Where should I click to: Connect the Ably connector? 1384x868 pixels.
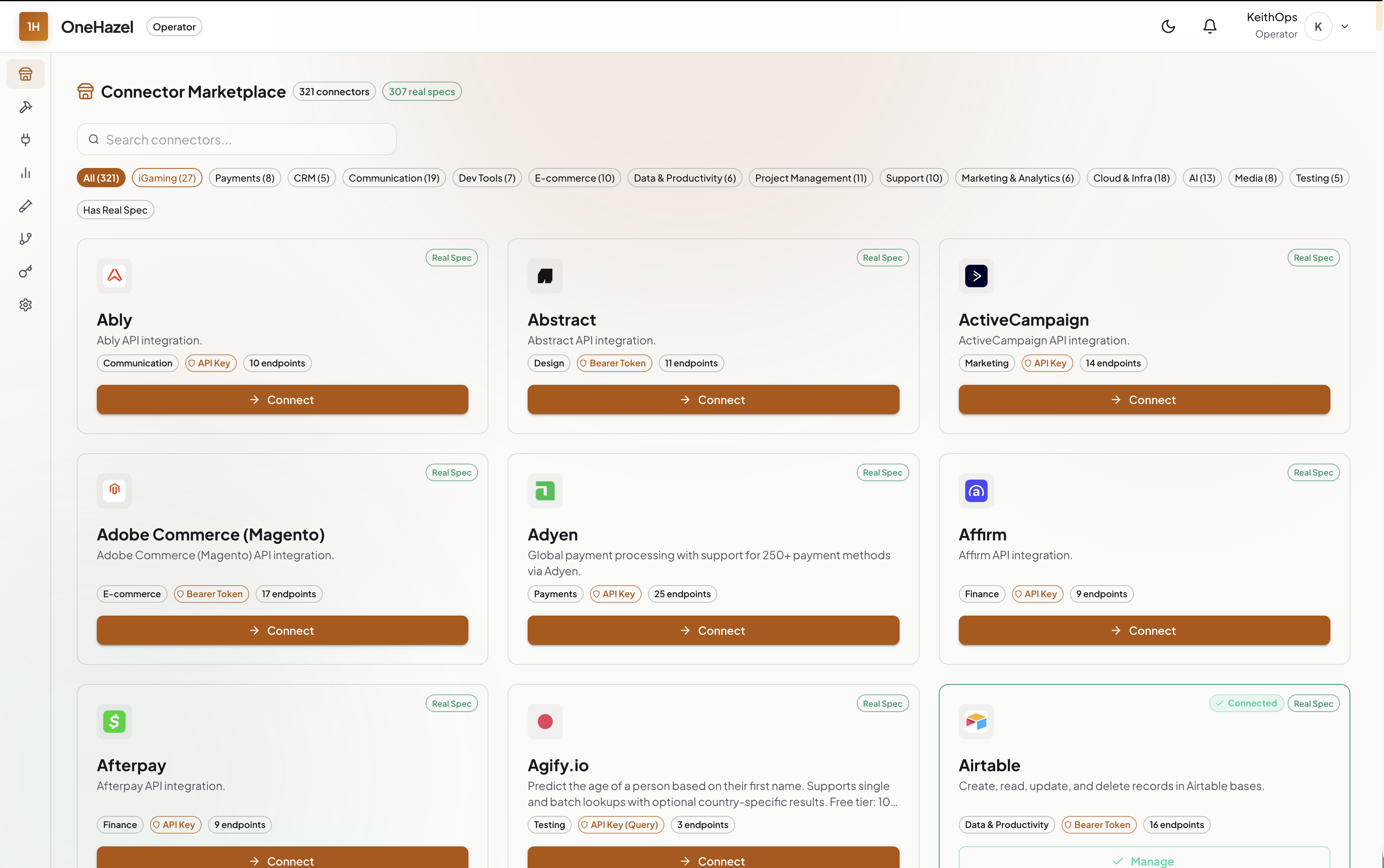282,400
